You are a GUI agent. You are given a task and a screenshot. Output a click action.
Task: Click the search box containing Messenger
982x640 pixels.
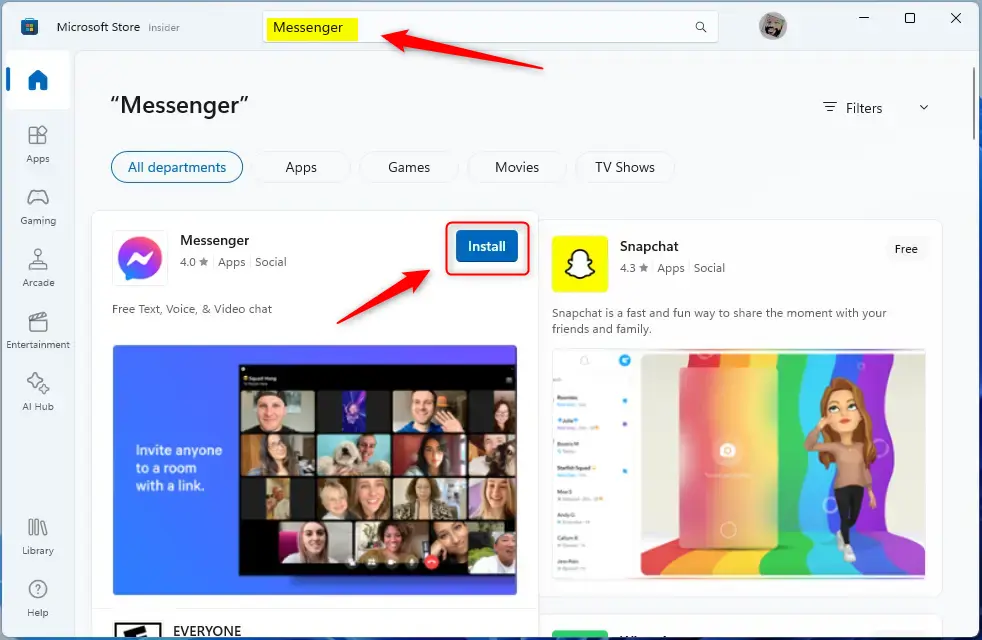click(x=490, y=27)
